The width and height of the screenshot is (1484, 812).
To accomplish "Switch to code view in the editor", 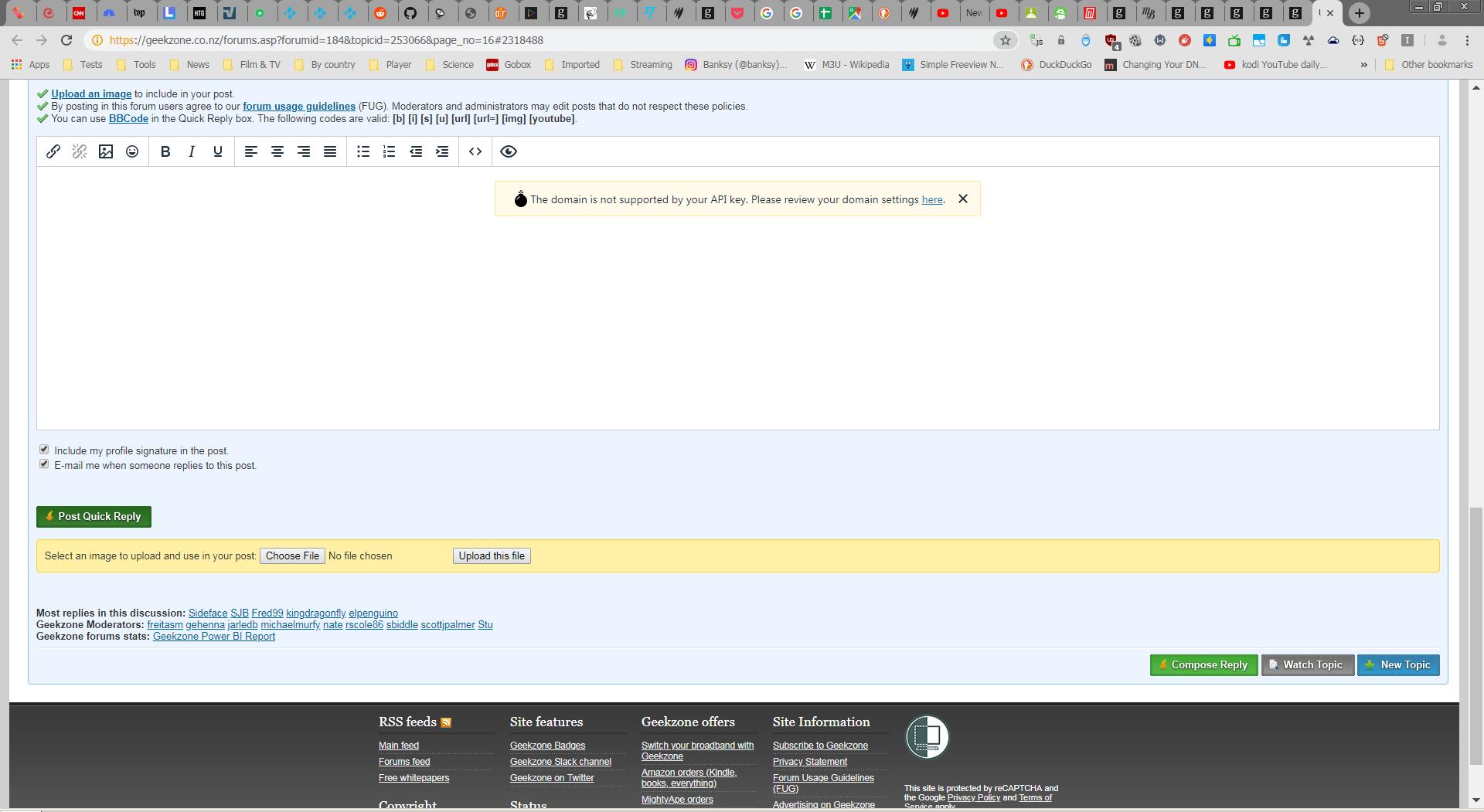I will tap(475, 151).
